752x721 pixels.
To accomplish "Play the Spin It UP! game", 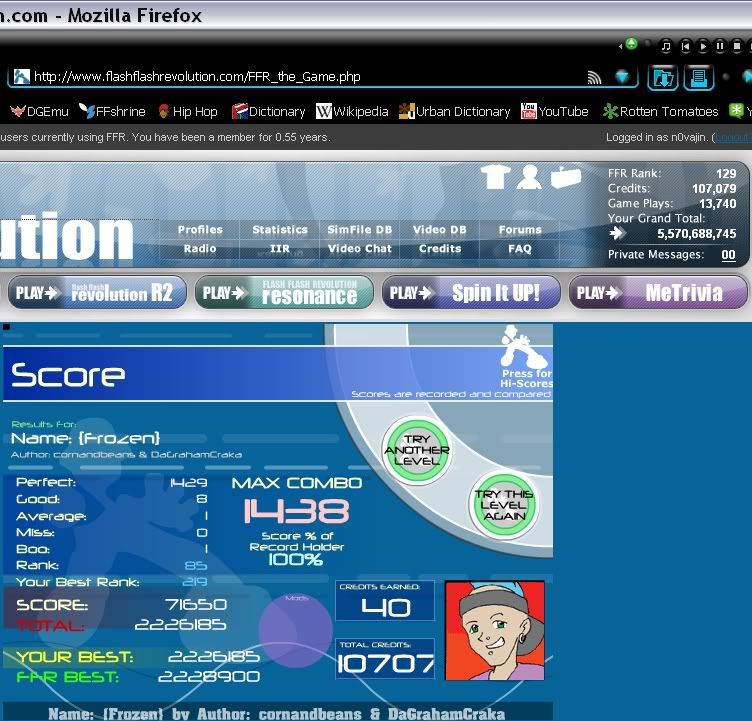I will pyautogui.click(x=468, y=293).
